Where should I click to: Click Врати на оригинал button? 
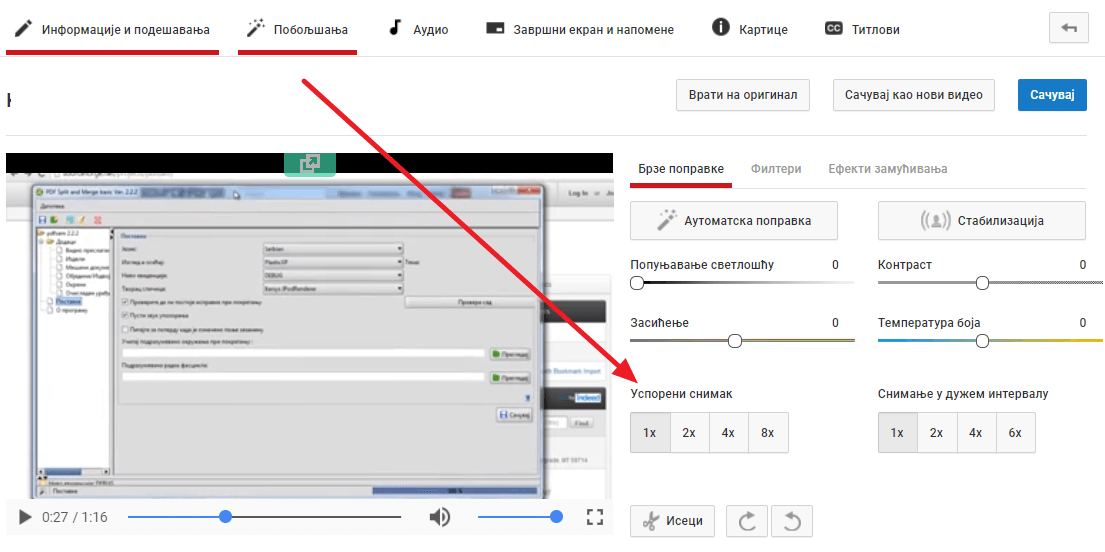[743, 95]
